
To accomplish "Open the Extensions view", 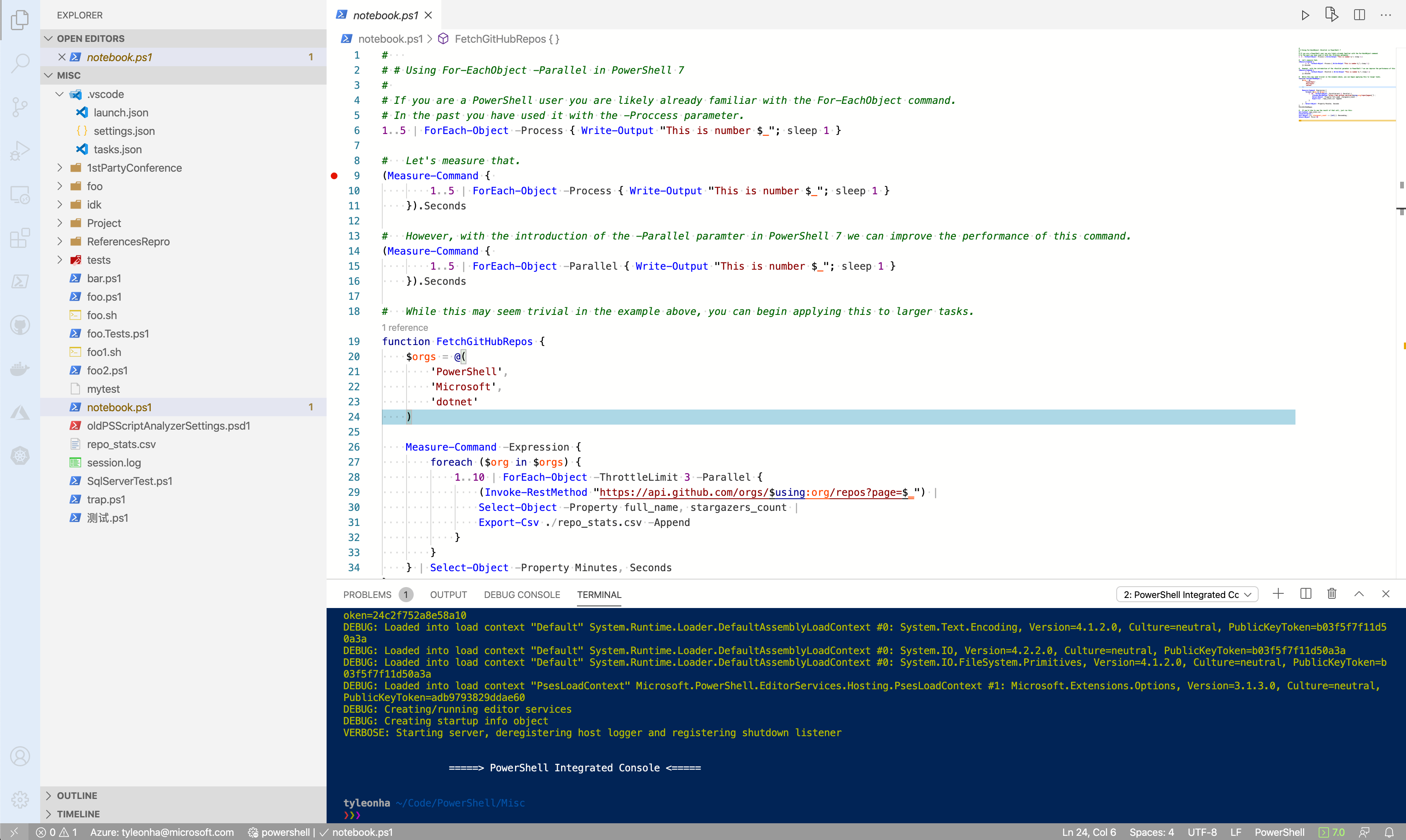I will tap(21, 238).
